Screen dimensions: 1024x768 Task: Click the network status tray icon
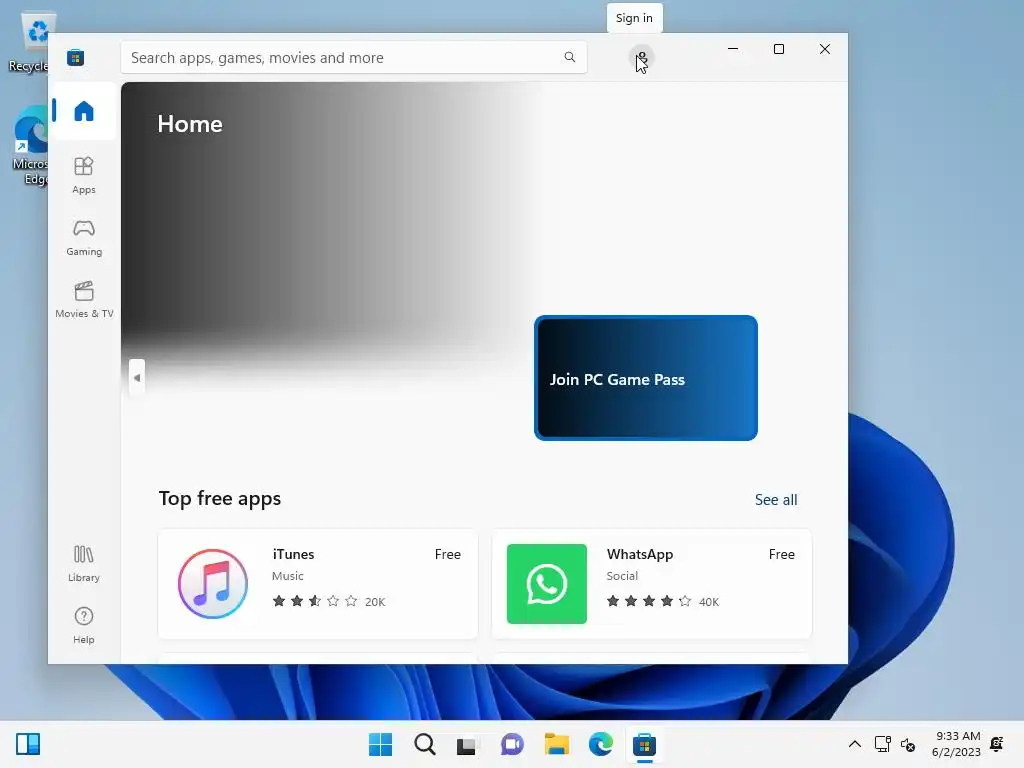pyautogui.click(x=882, y=744)
